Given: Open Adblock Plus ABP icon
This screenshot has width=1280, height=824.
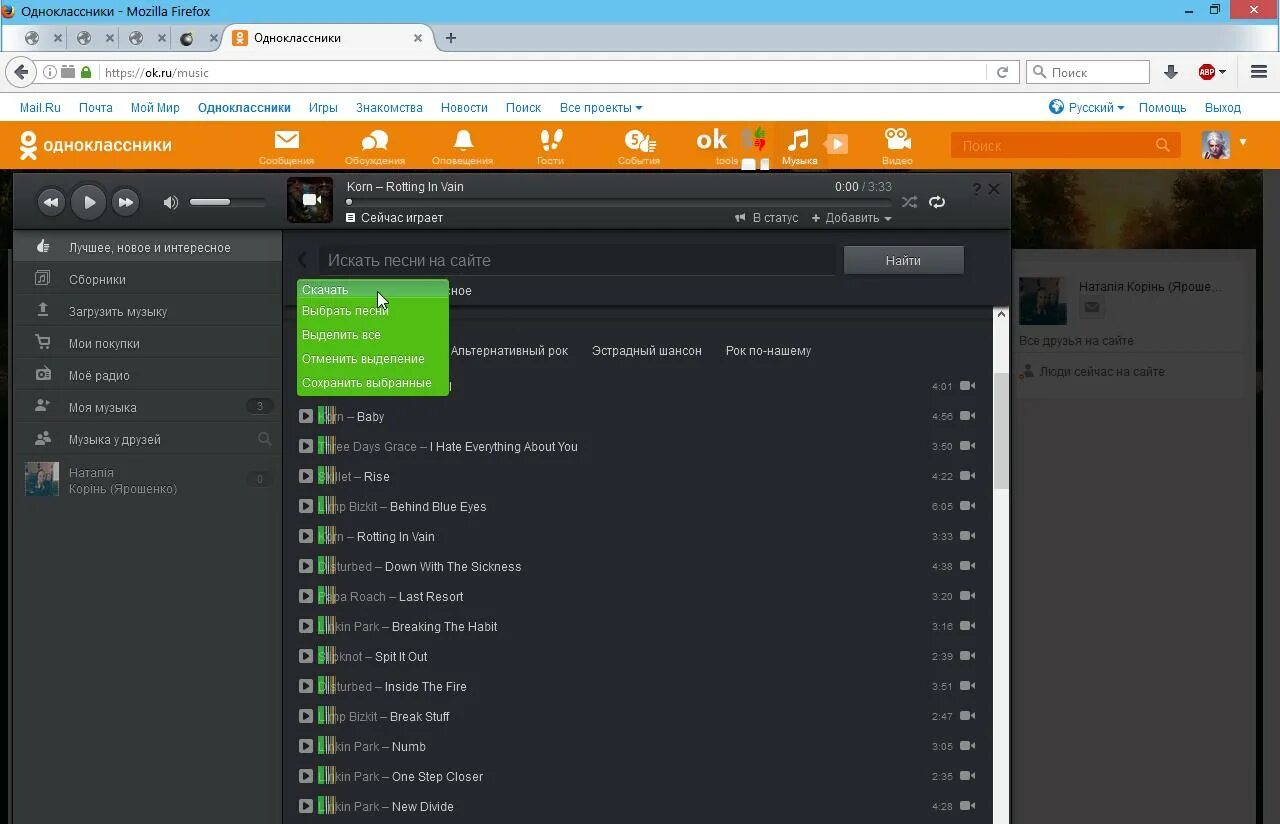Looking at the screenshot, I should tap(1207, 72).
